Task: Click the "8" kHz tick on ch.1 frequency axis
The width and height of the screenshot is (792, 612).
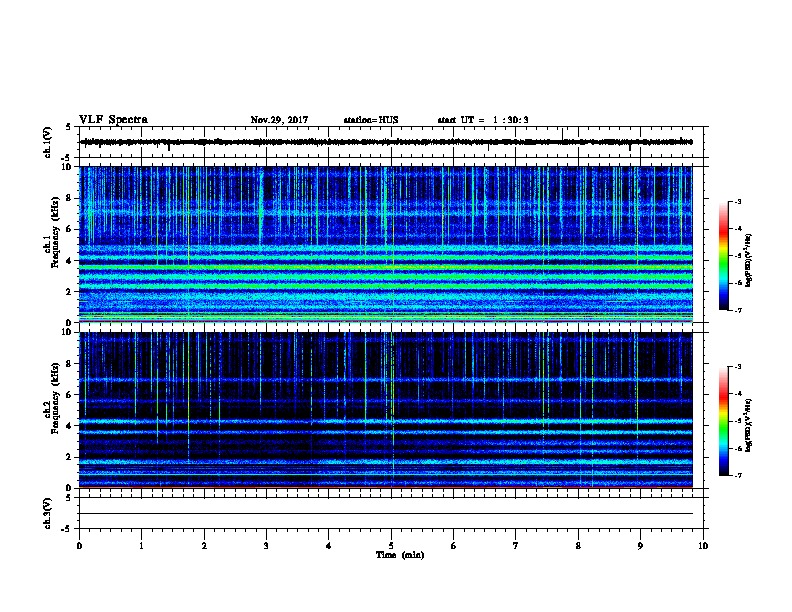Action: (x=70, y=198)
